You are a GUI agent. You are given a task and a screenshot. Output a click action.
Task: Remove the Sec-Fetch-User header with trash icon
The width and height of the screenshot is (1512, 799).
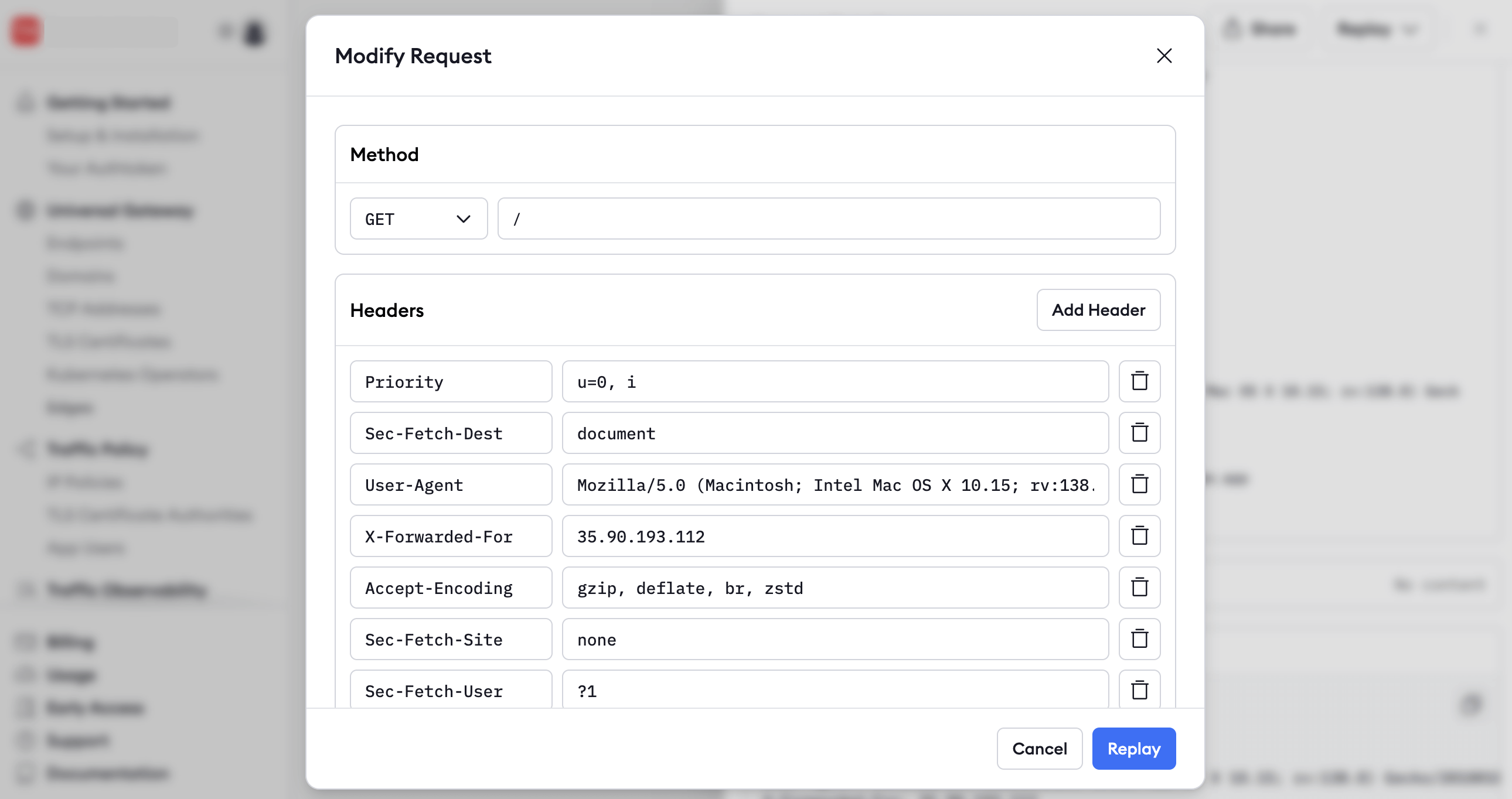click(x=1139, y=690)
